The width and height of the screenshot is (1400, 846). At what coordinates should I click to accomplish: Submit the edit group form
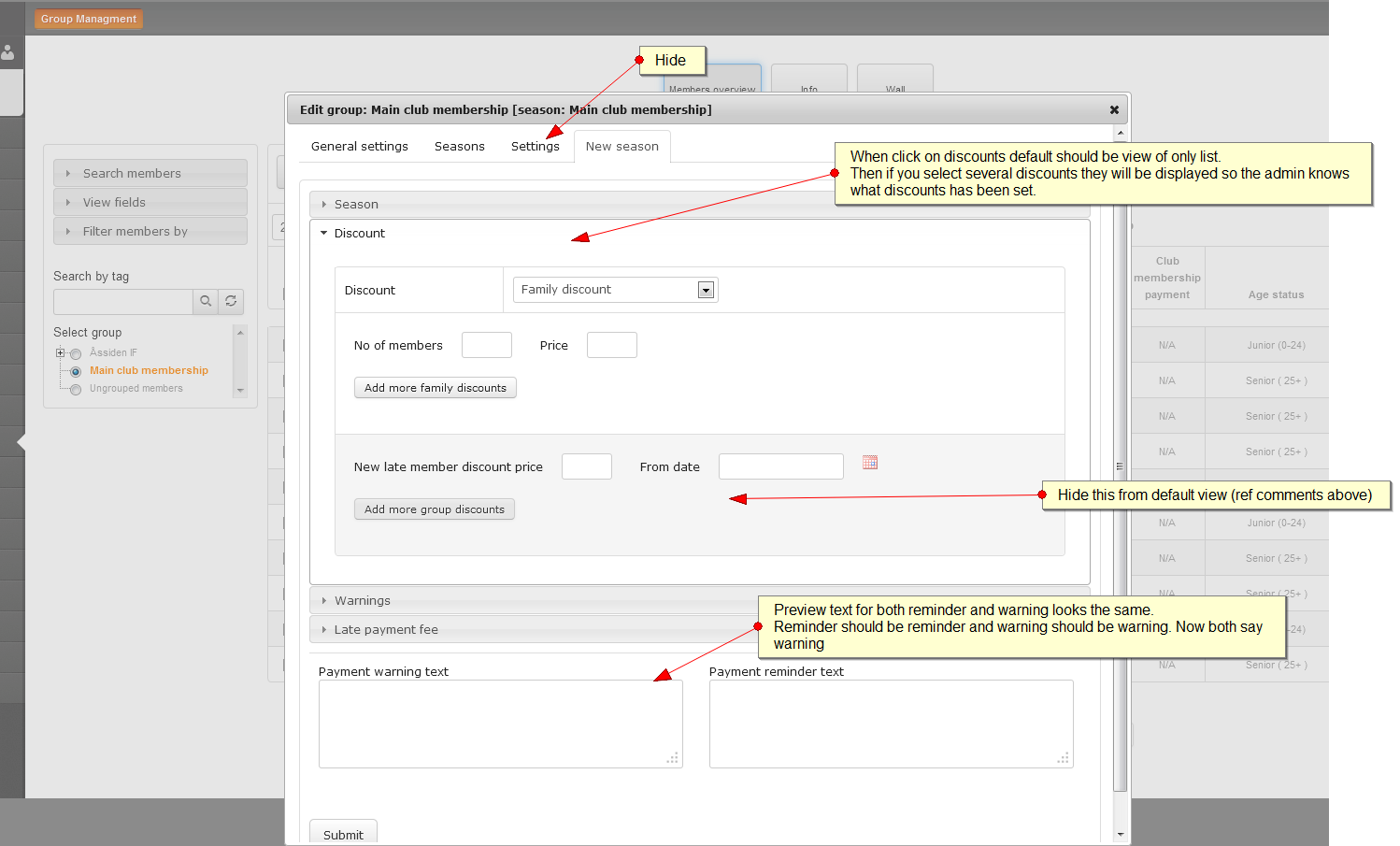click(343, 834)
